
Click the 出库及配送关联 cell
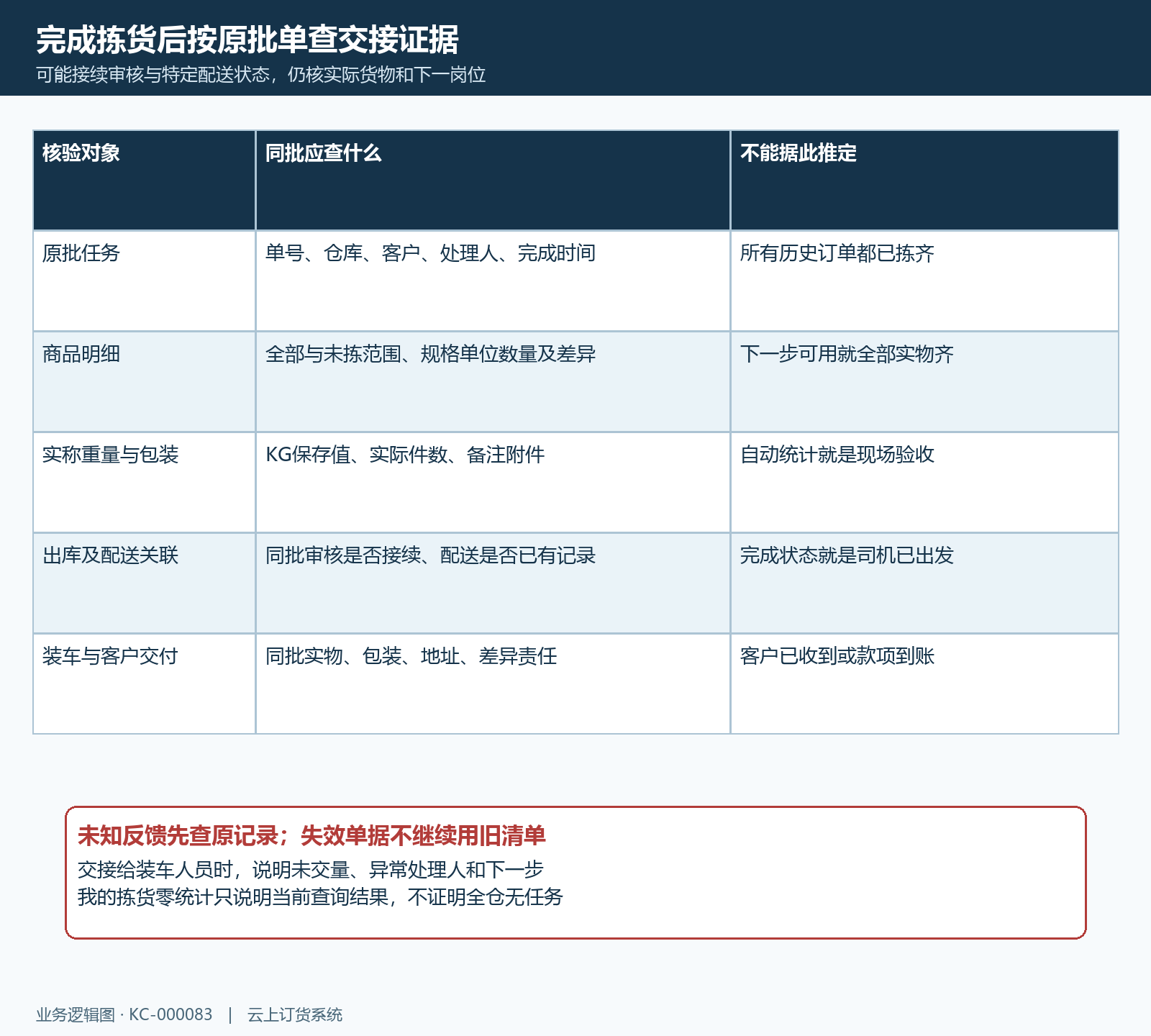click(x=144, y=583)
